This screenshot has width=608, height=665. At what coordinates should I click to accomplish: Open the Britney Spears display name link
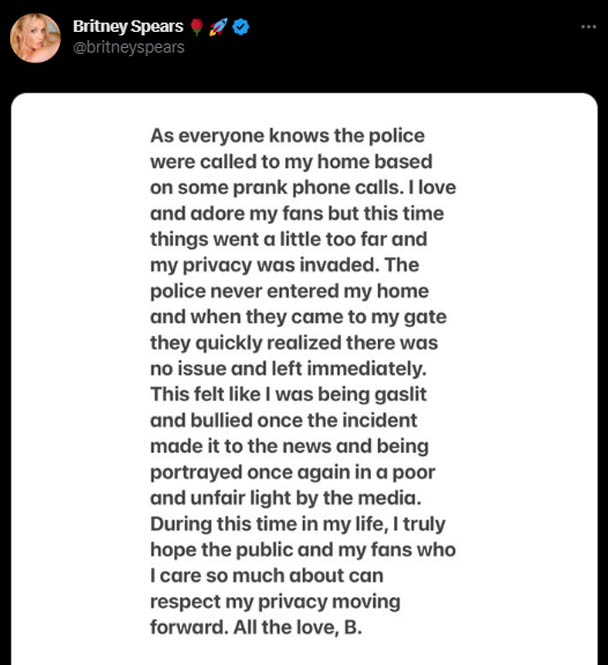pos(128,26)
